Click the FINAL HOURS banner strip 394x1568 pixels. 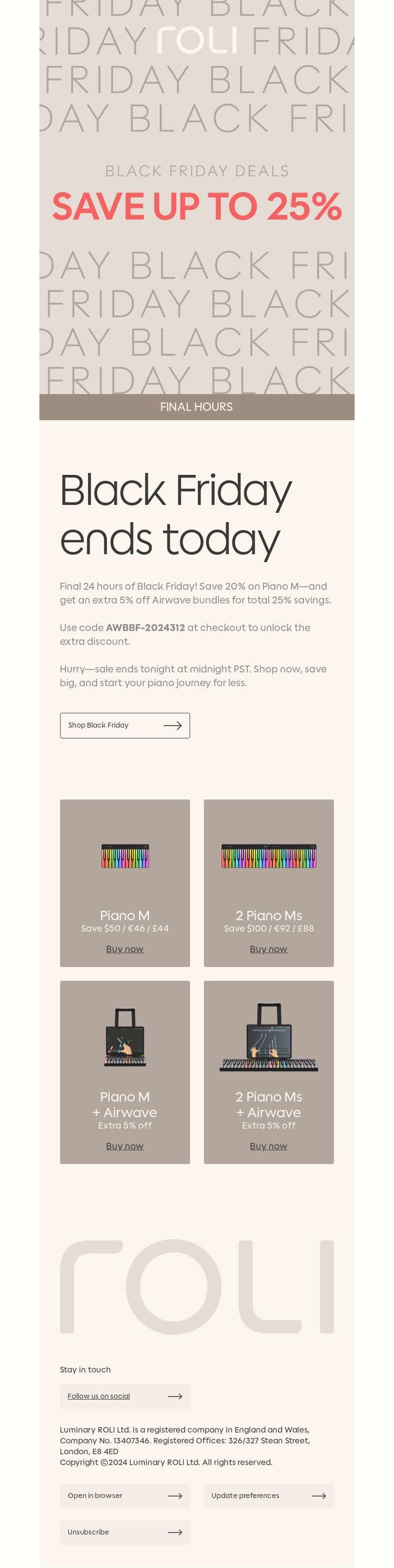coord(197,407)
